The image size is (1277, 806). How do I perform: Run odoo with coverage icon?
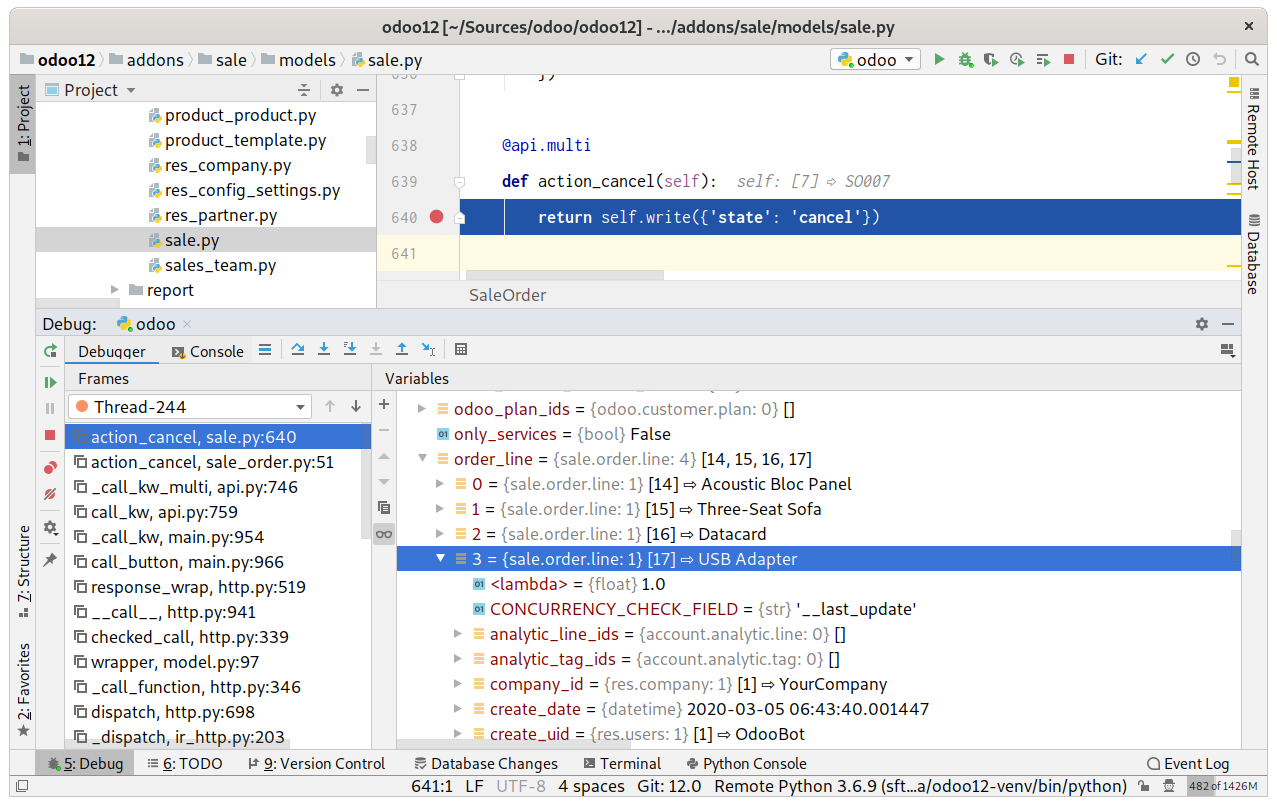(x=991, y=60)
